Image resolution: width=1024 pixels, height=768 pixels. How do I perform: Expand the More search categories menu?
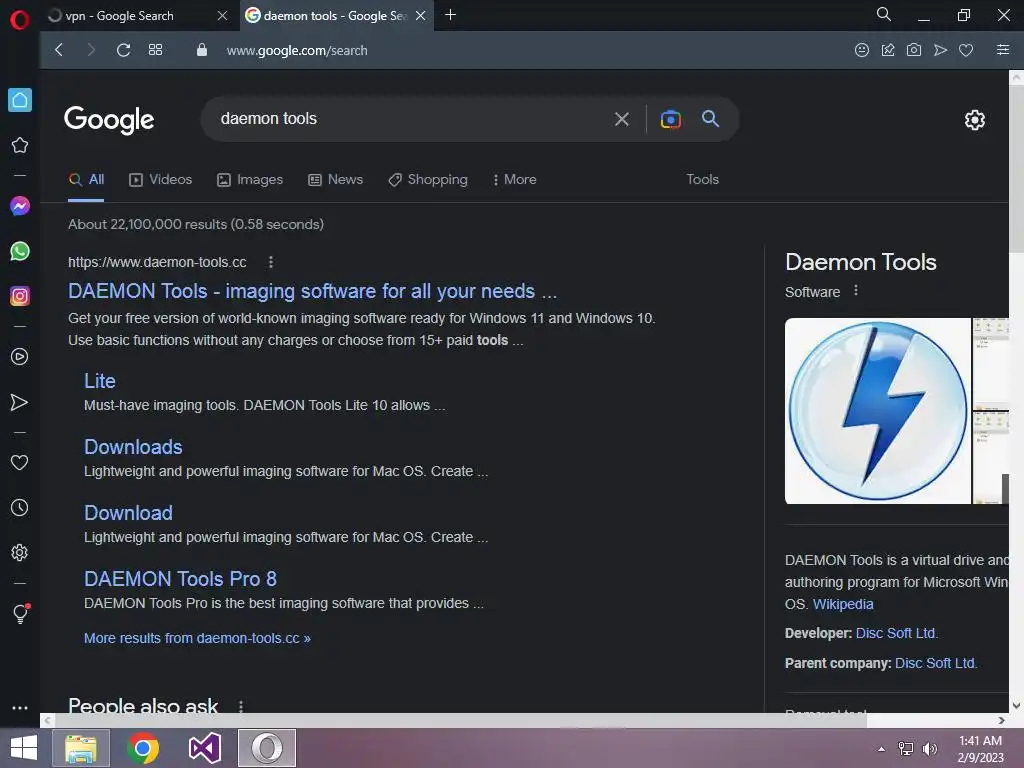pyautogui.click(x=515, y=180)
